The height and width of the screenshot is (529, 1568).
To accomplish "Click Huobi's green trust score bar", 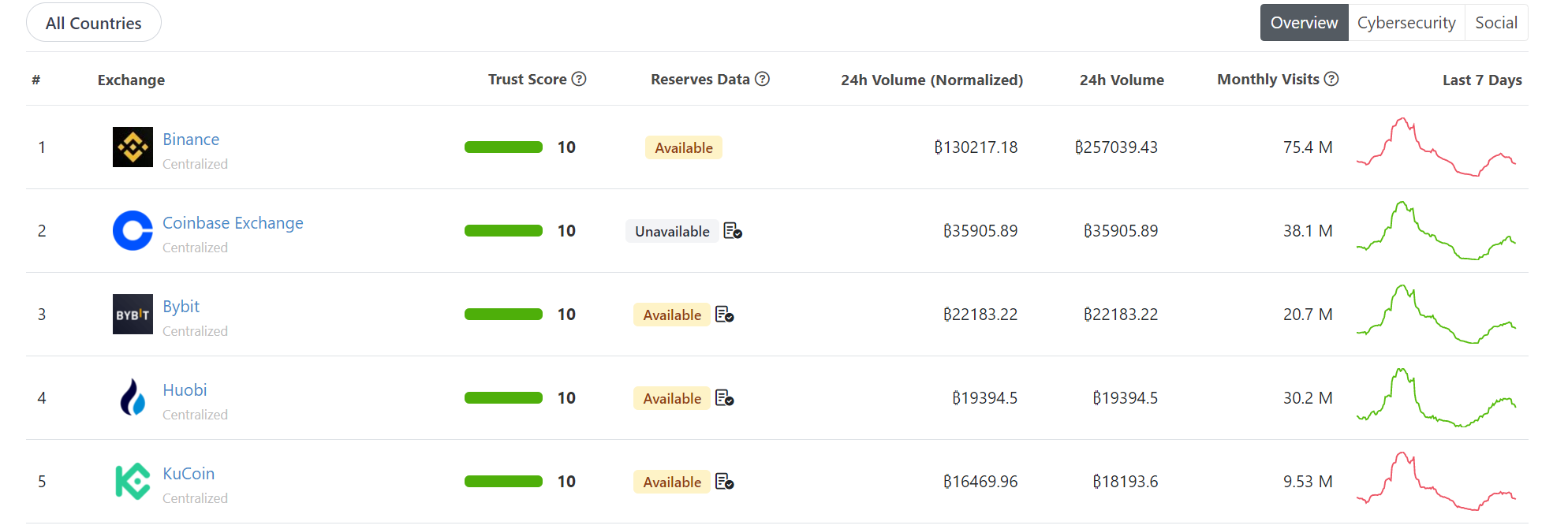I will tap(503, 398).
